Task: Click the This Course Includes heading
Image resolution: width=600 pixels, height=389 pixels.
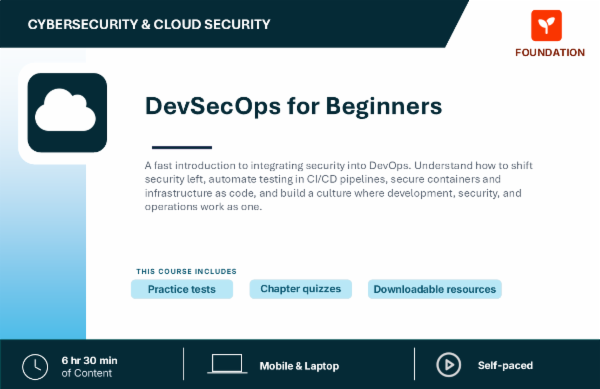Action: [x=186, y=272]
